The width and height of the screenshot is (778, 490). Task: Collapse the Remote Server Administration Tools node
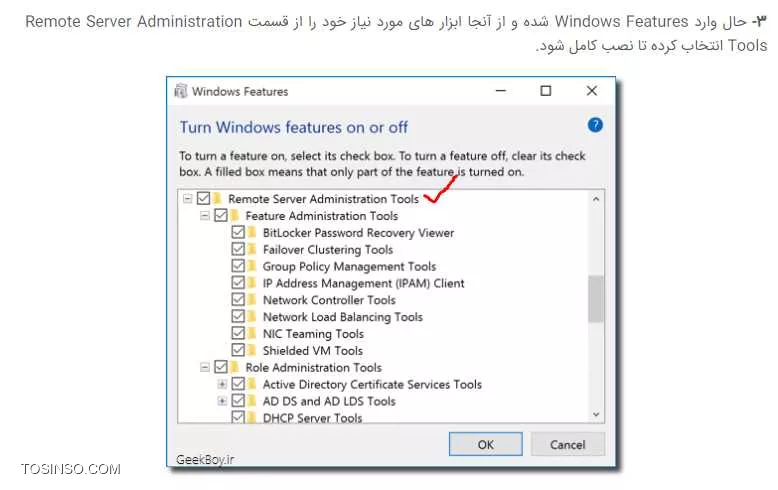(x=188, y=199)
